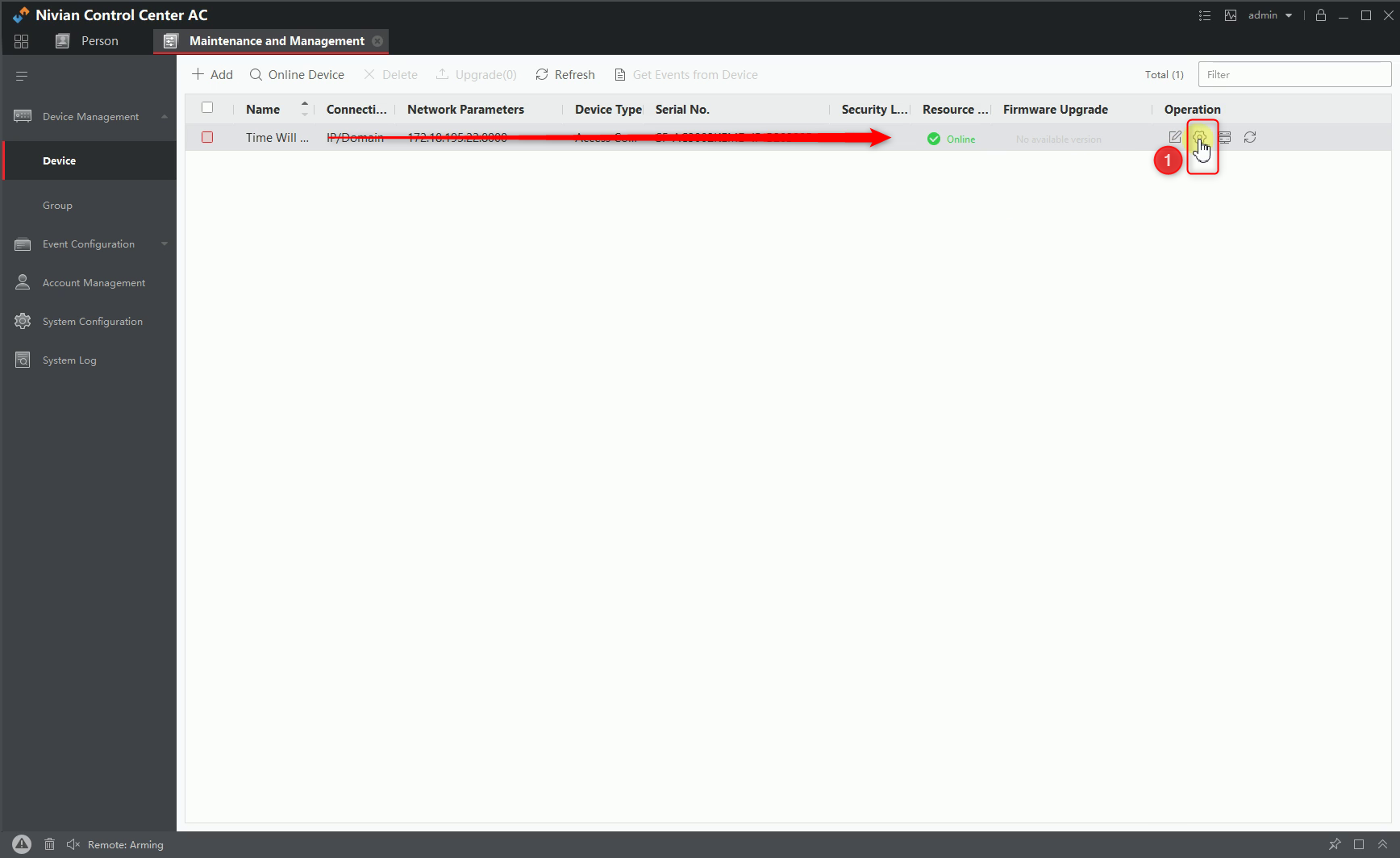Click into the Filter input field
Screen dimensions: 1400x858
coord(1294,75)
